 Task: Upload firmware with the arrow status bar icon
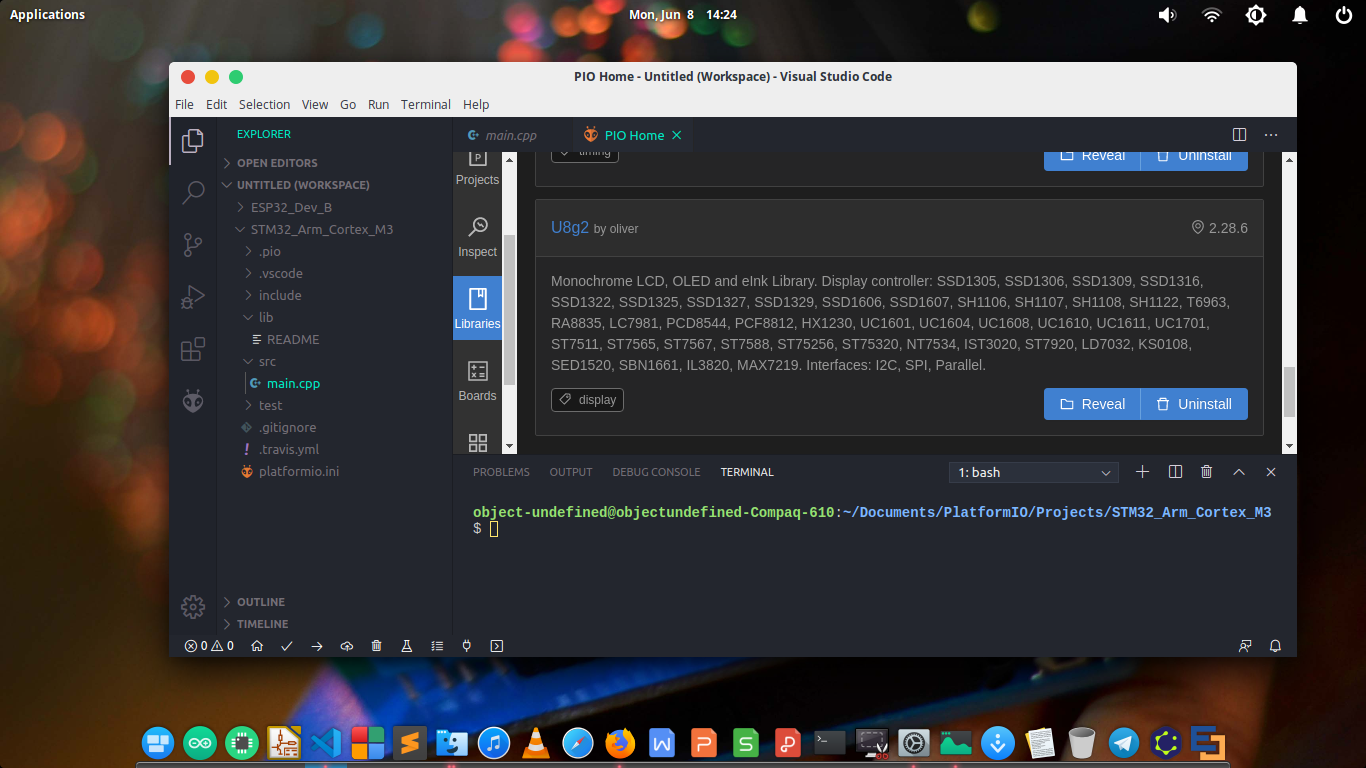pyautogui.click(x=317, y=645)
